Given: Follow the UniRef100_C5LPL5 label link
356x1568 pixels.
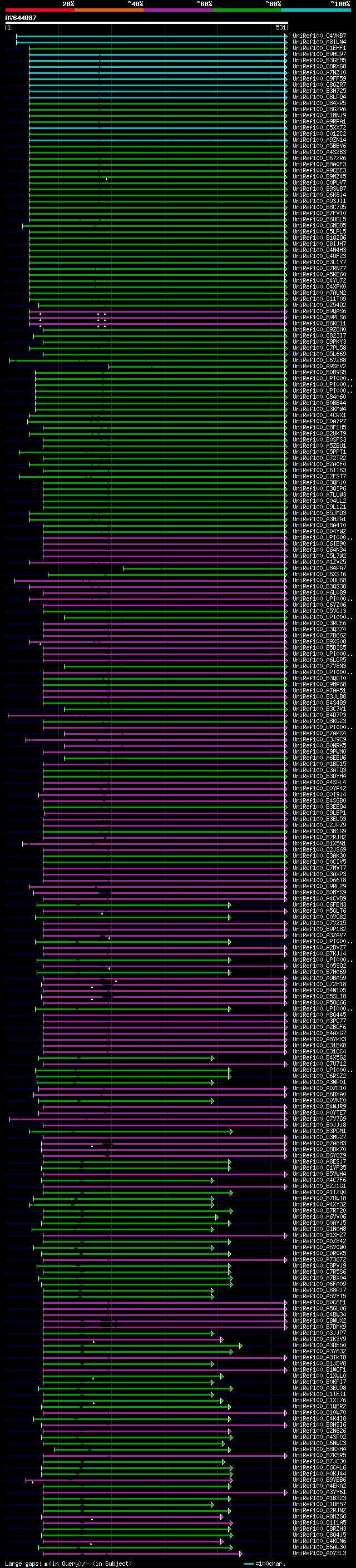Looking at the screenshot, I should (319, 232).
